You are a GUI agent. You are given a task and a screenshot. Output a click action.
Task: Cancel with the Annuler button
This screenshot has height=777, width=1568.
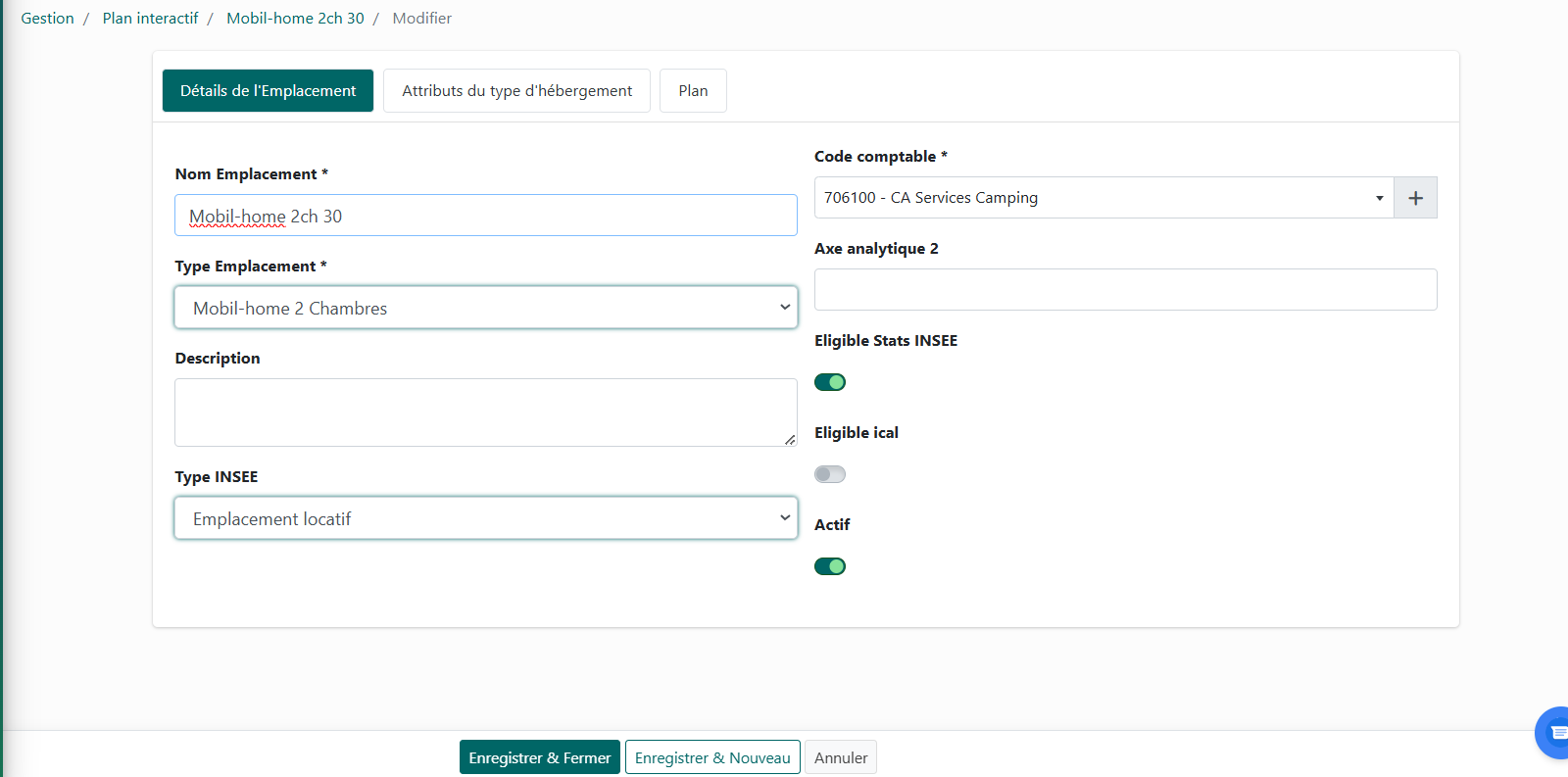click(840, 757)
